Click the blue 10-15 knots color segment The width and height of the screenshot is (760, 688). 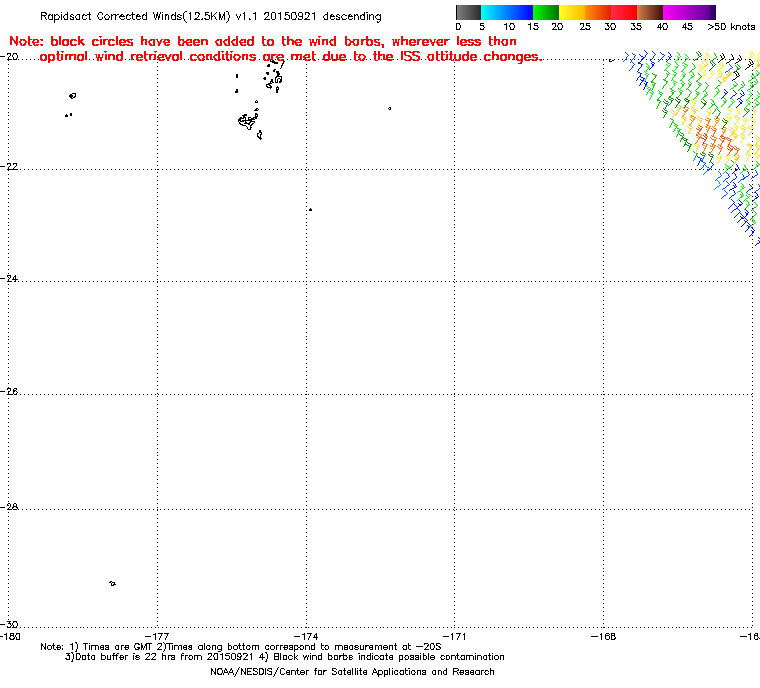[520, 13]
